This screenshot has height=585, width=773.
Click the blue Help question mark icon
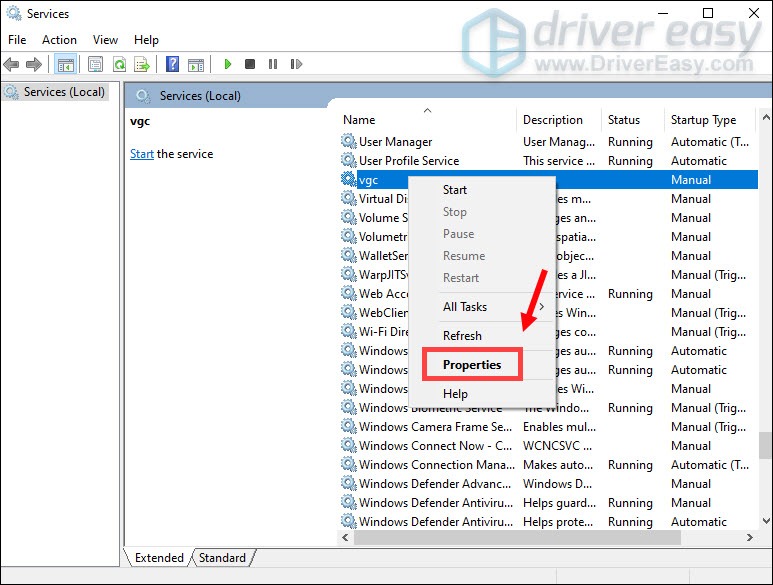click(172, 65)
